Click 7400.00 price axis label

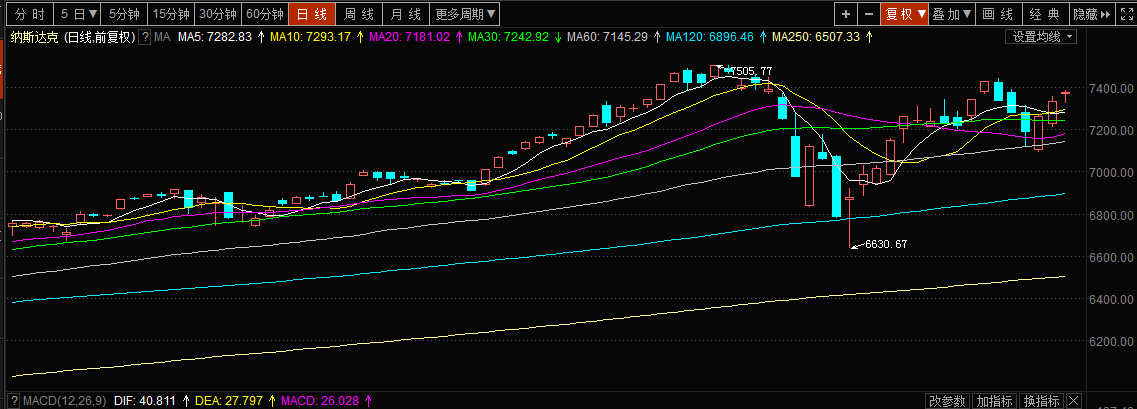click(x=1113, y=88)
